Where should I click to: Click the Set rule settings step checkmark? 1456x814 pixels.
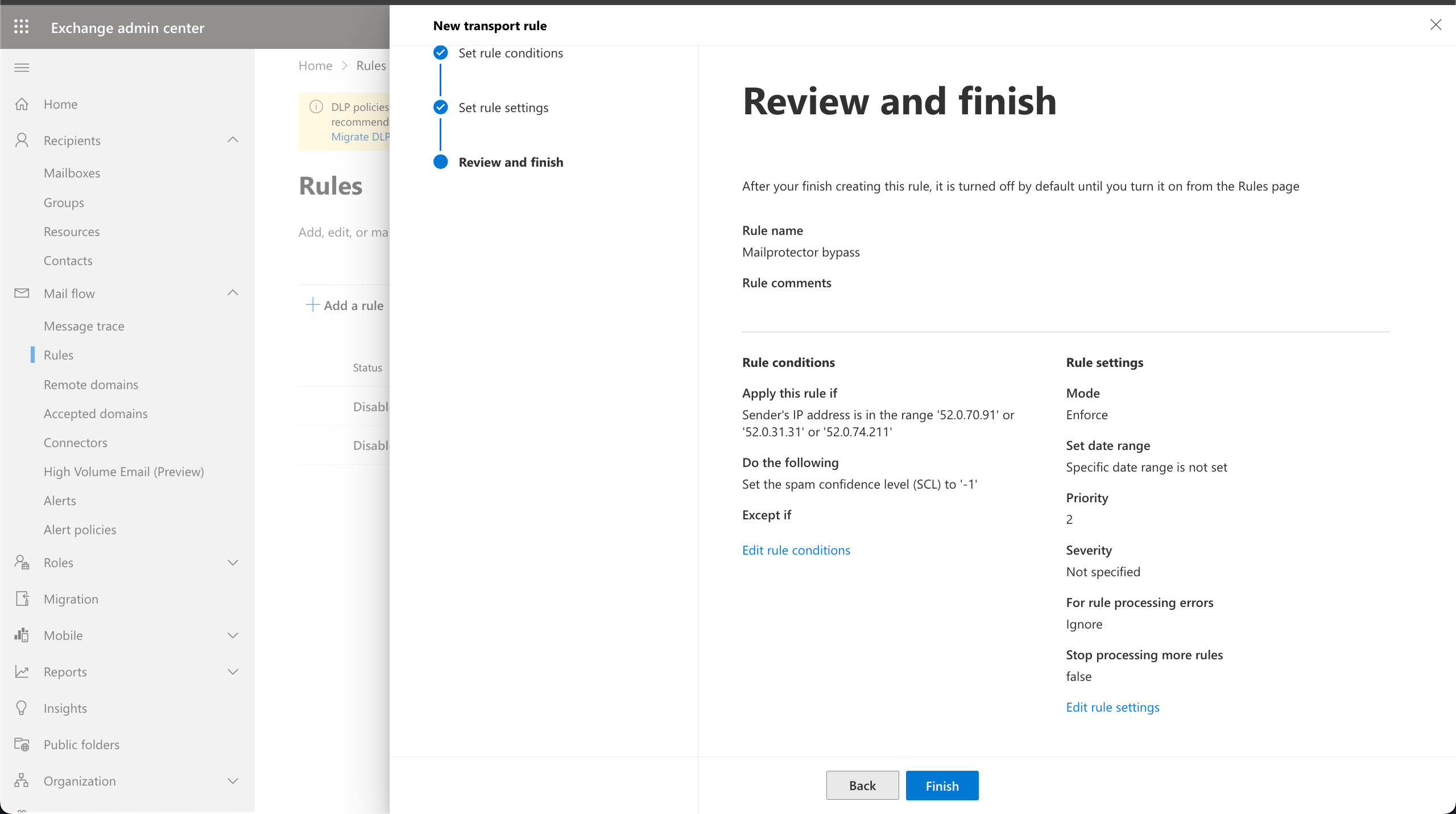point(441,108)
